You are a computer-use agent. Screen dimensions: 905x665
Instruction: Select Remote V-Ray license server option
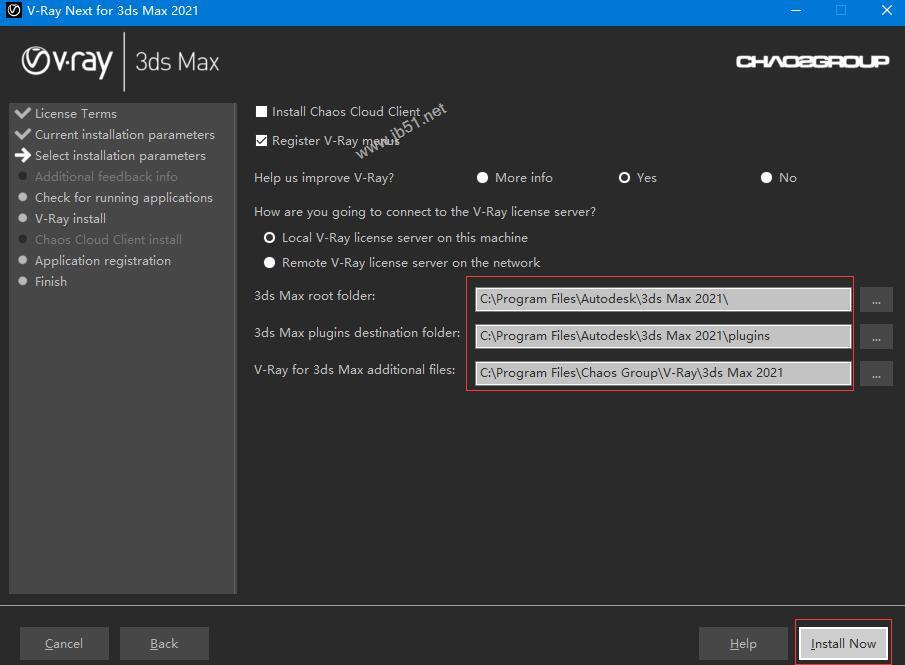269,263
